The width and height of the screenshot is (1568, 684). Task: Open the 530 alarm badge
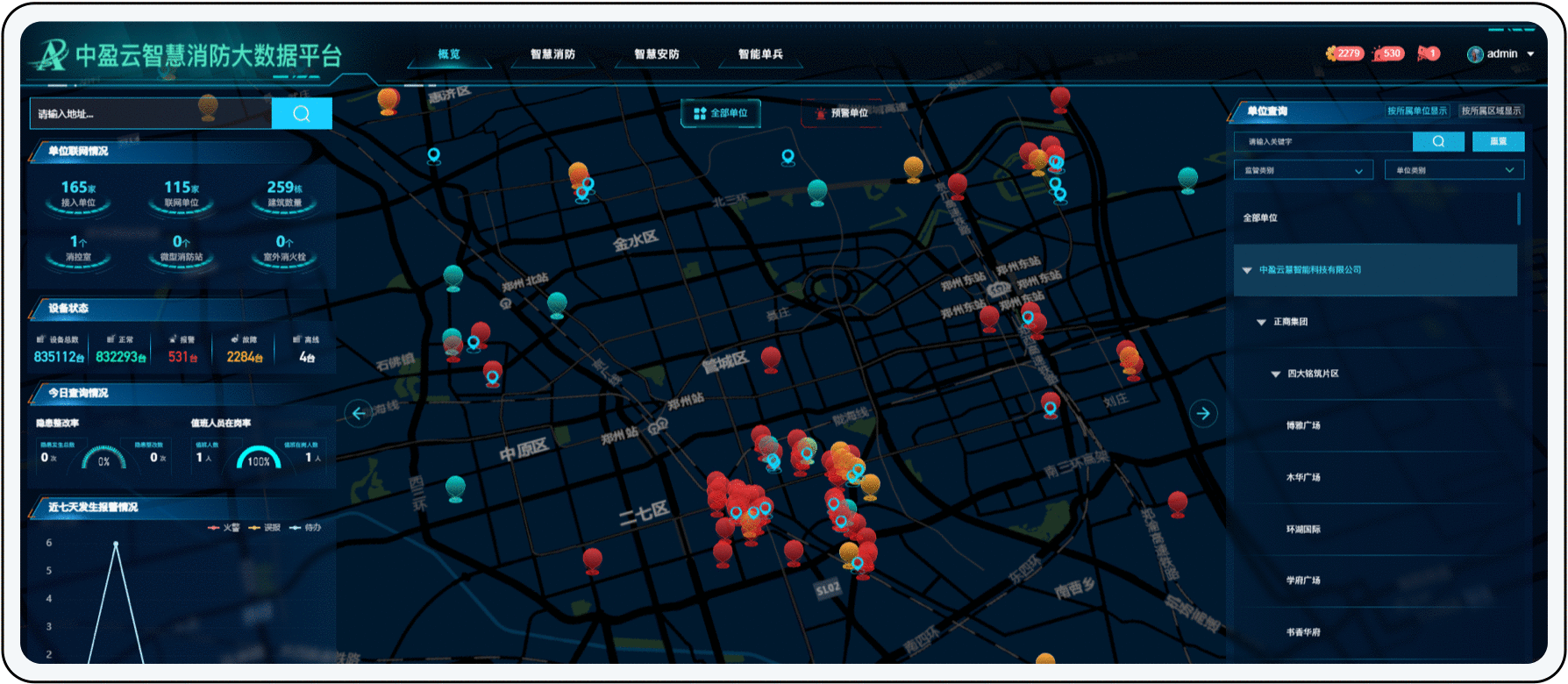[1388, 53]
